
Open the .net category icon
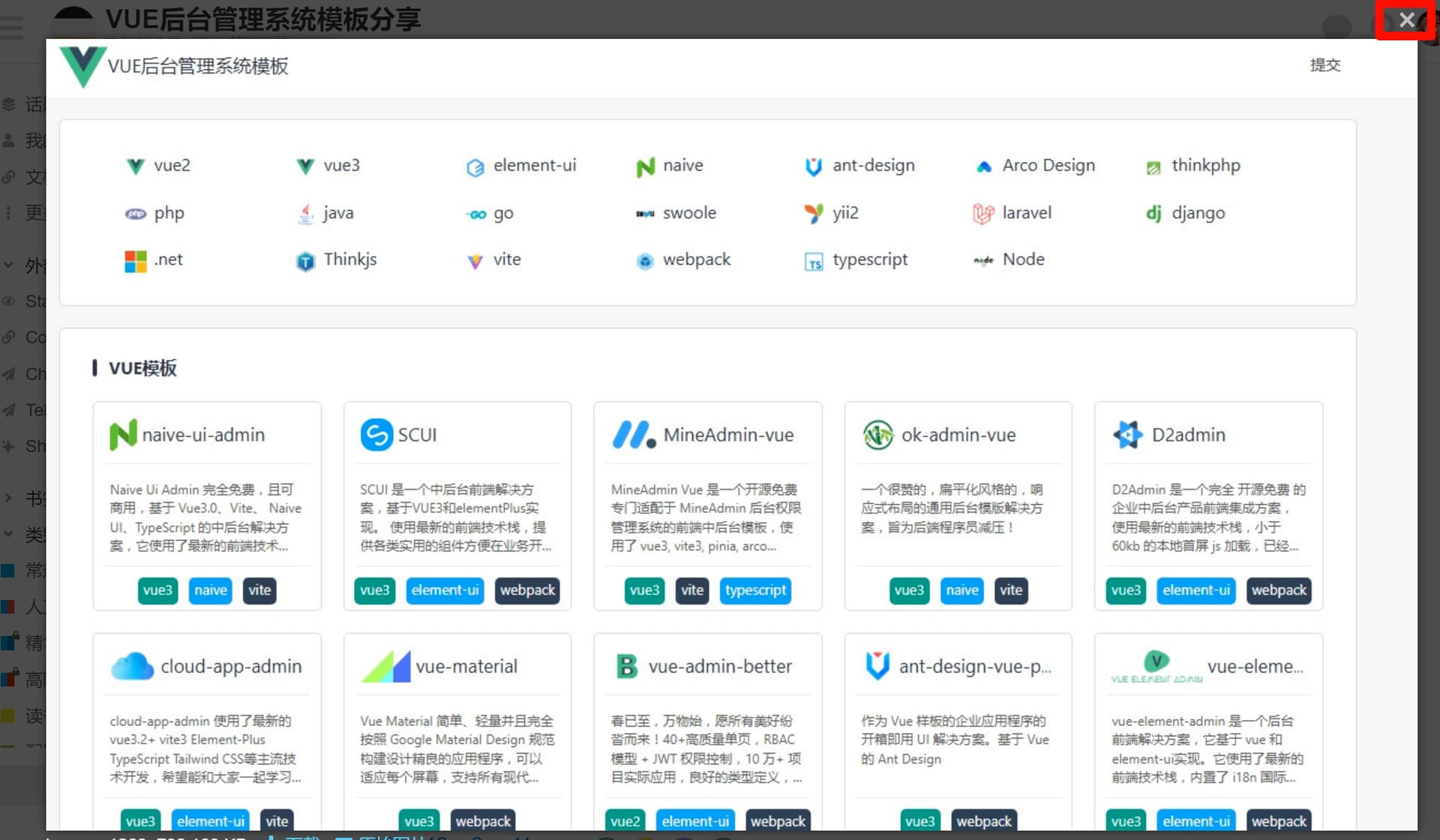click(x=136, y=261)
